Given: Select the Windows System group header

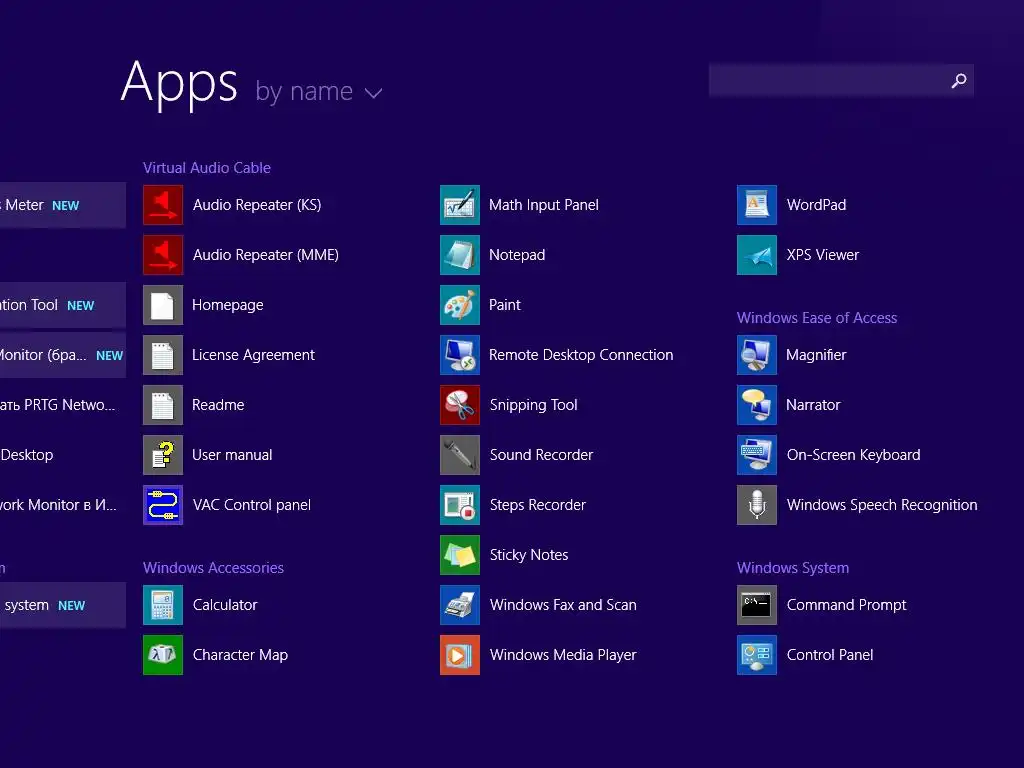Looking at the screenshot, I should [793, 568].
